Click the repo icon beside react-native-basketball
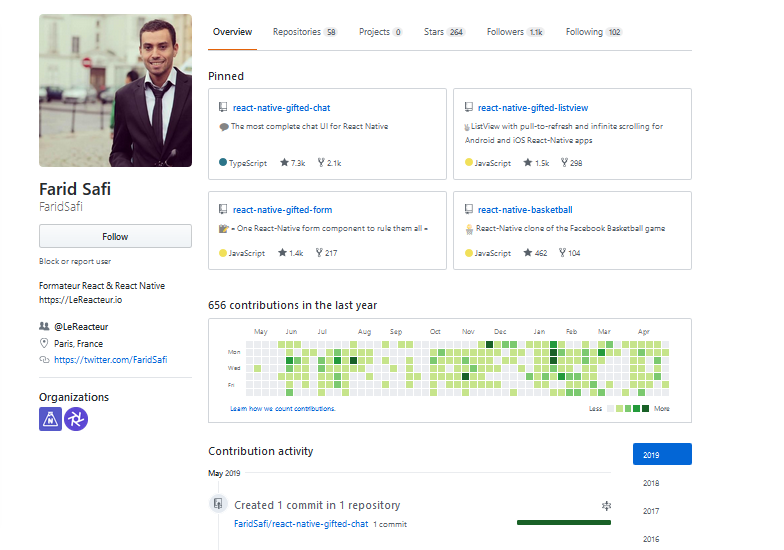 pos(468,210)
